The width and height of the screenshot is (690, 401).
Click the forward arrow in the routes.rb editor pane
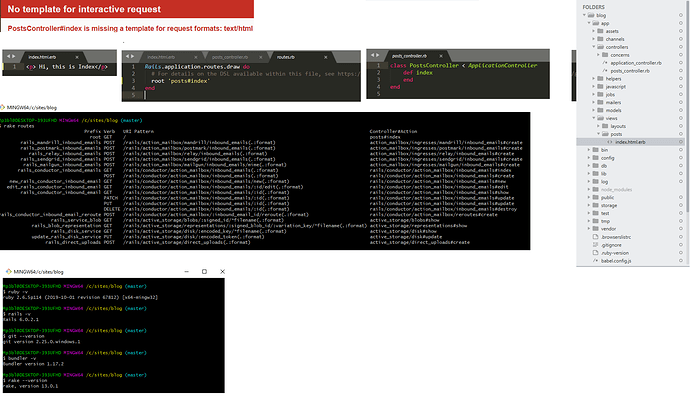[133, 56]
